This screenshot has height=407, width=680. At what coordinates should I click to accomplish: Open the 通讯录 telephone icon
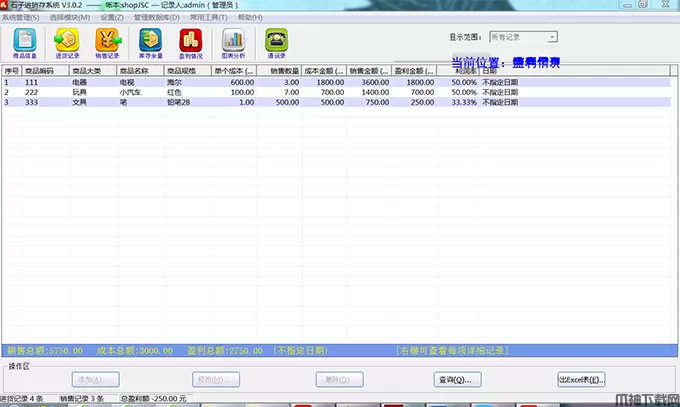click(275, 42)
